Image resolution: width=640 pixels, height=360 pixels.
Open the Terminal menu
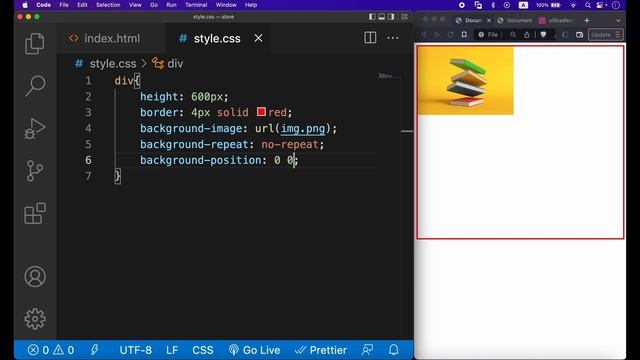click(196, 5)
